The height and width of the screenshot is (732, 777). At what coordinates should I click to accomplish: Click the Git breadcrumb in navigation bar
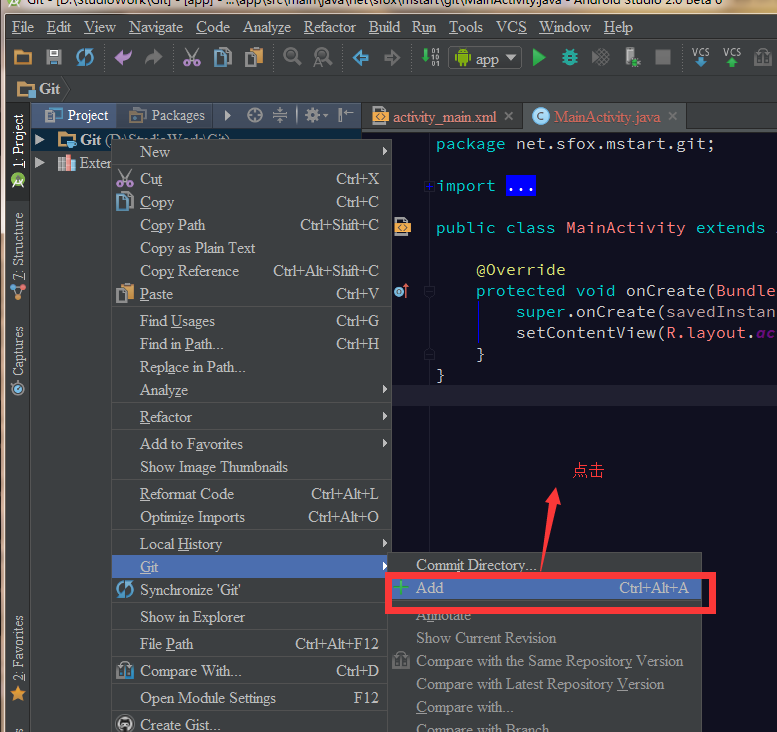pos(39,89)
